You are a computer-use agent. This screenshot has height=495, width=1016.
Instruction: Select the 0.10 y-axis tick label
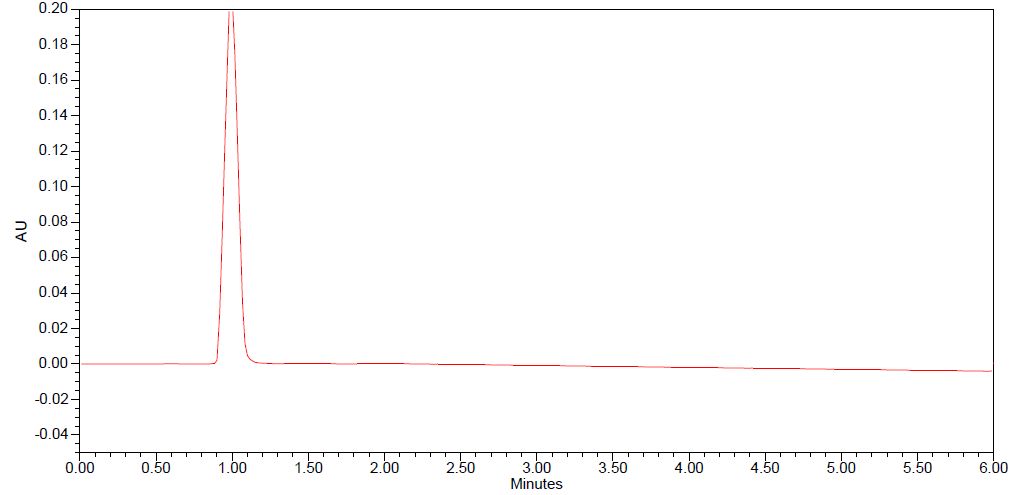click(x=55, y=186)
